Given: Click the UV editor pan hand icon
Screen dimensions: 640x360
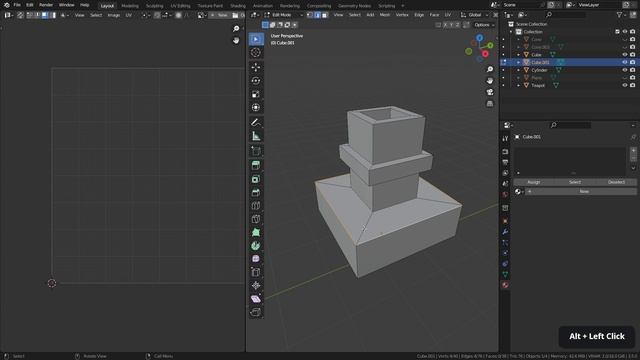Looking at the screenshot, I should (236, 40).
